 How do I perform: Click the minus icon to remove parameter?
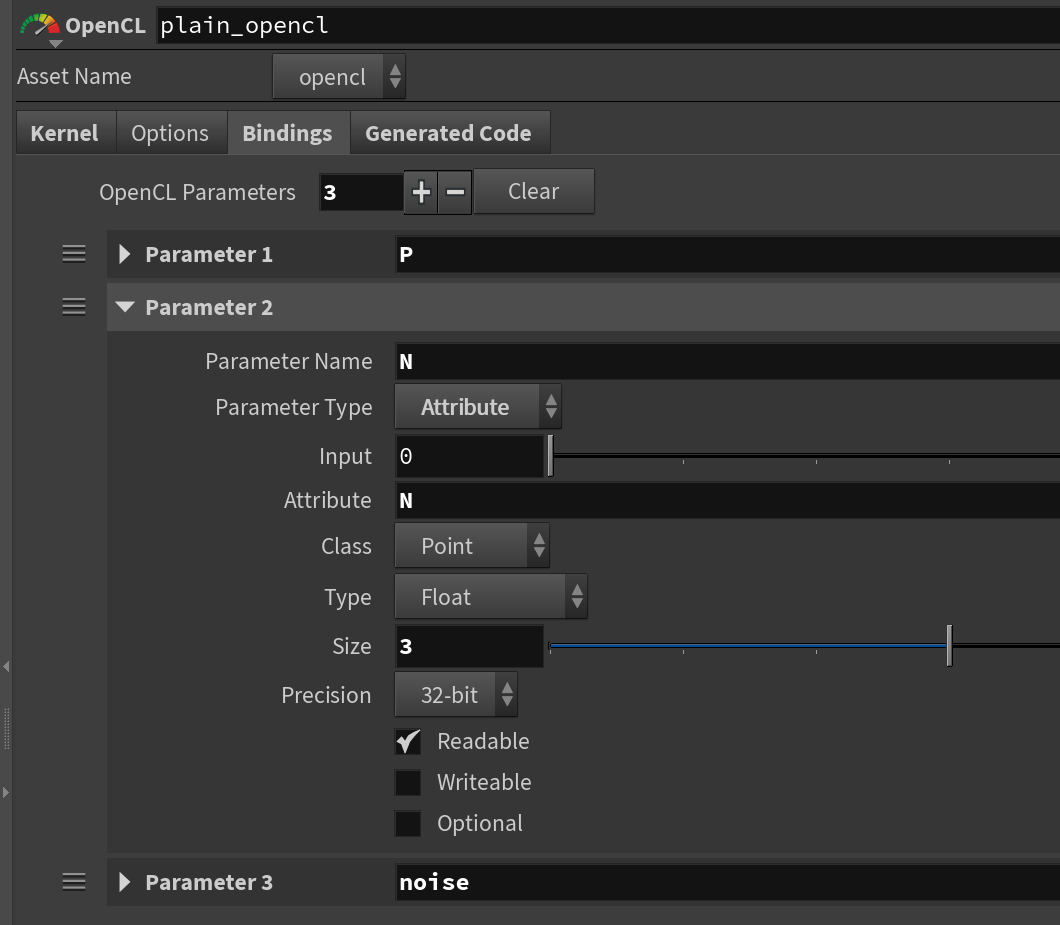coord(455,192)
